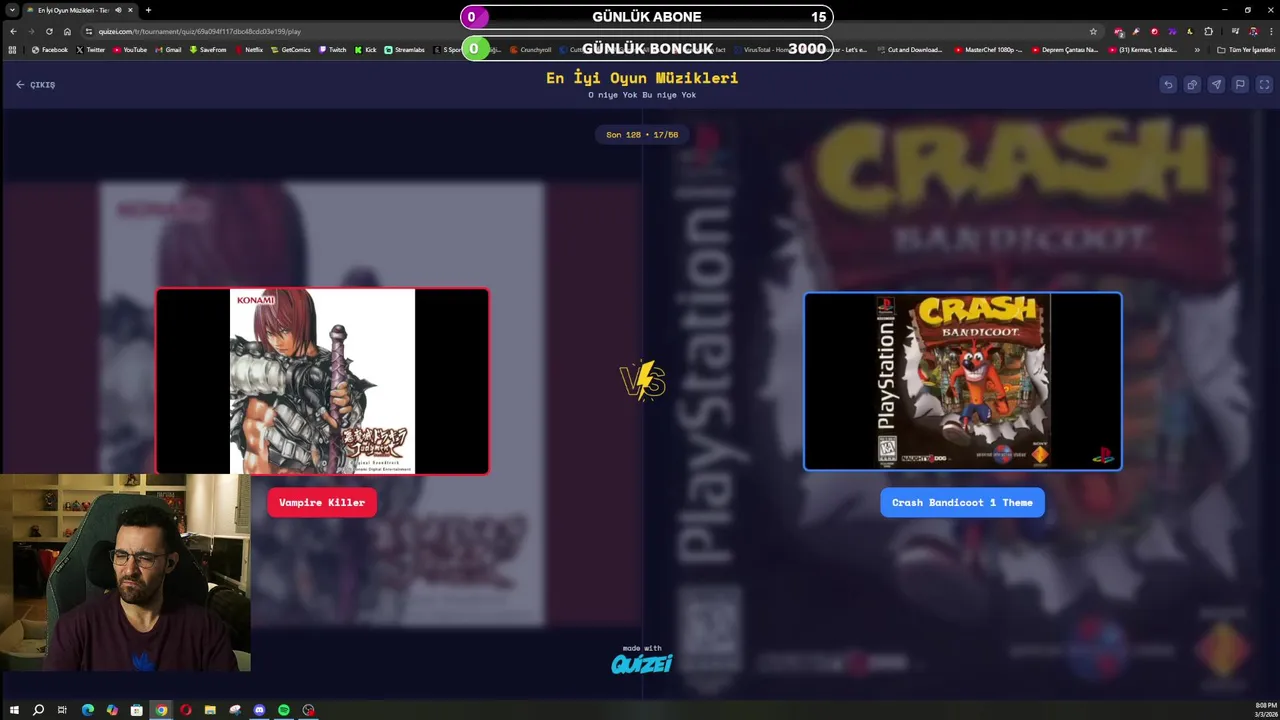The height and width of the screenshot is (720, 1280).
Task: Open the Windows Start button
Action: click(x=14, y=710)
